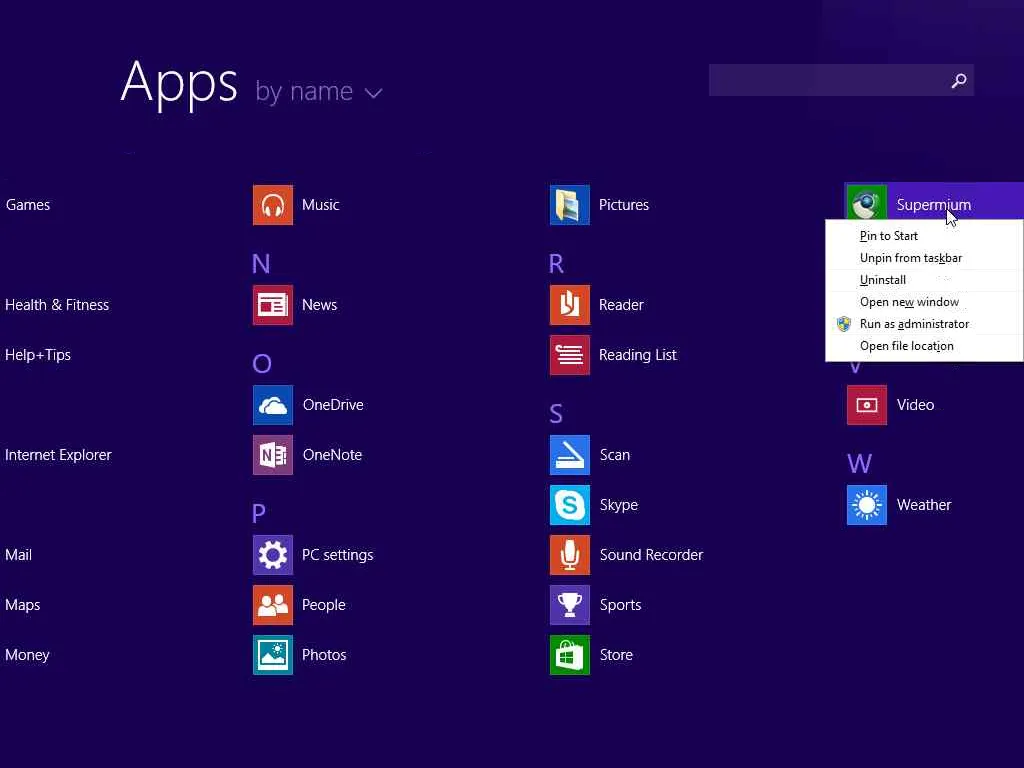Open the OneNote icon
The image size is (1024, 768).
click(x=272, y=455)
